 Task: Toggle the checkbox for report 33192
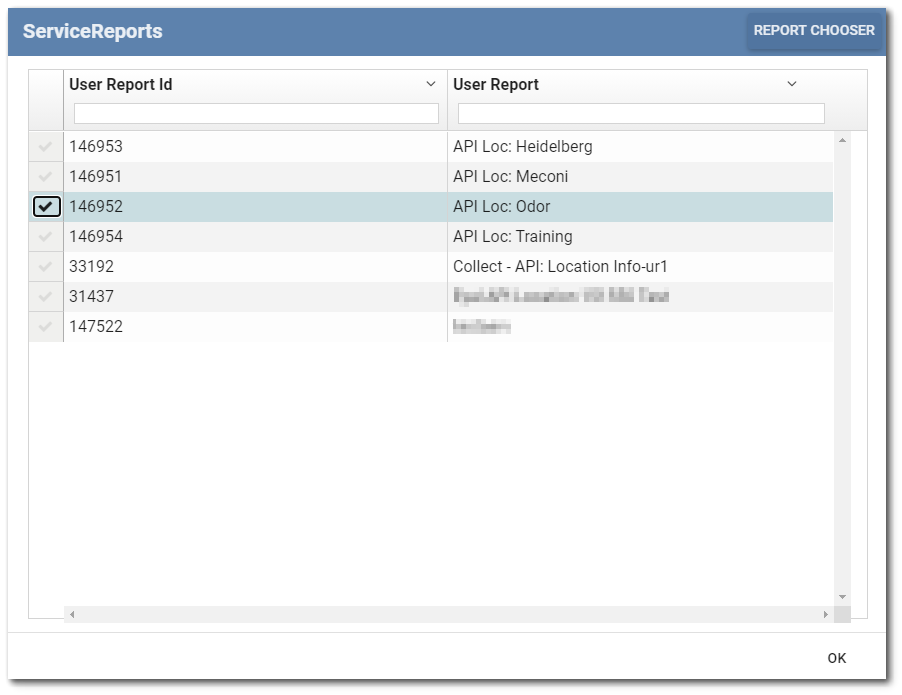(x=44, y=266)
